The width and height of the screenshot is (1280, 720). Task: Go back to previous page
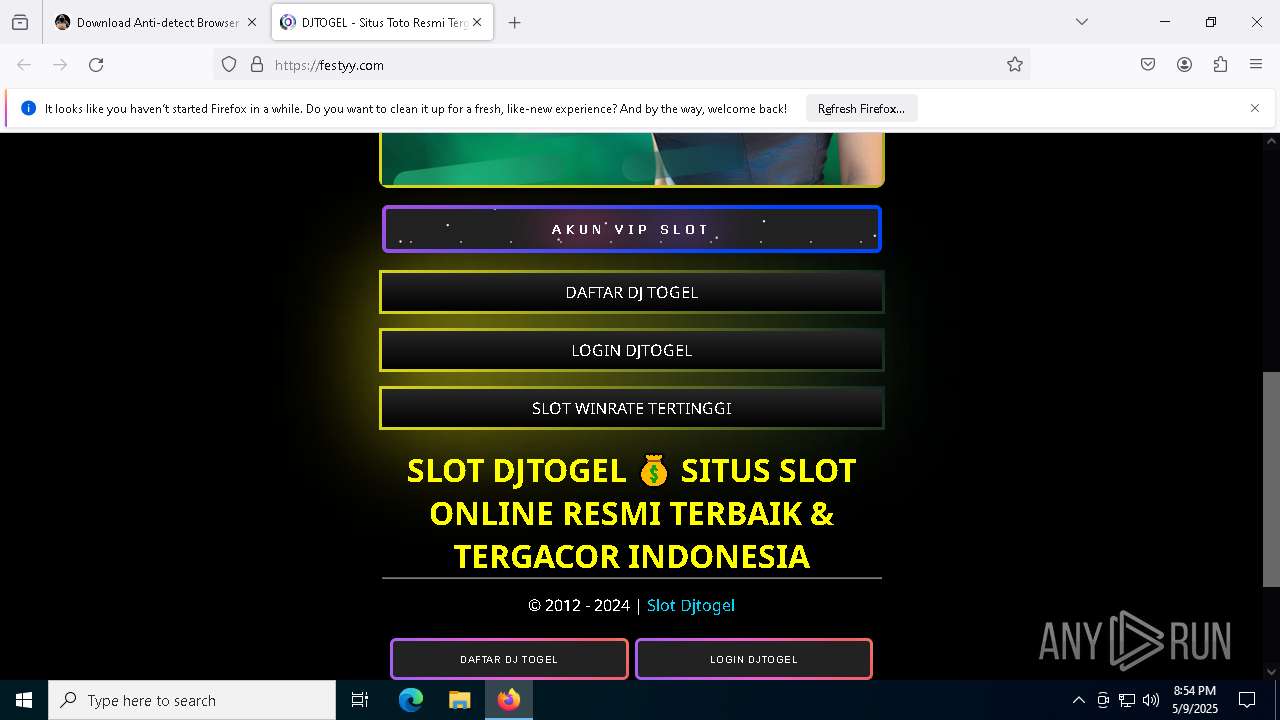coord(24,65)
